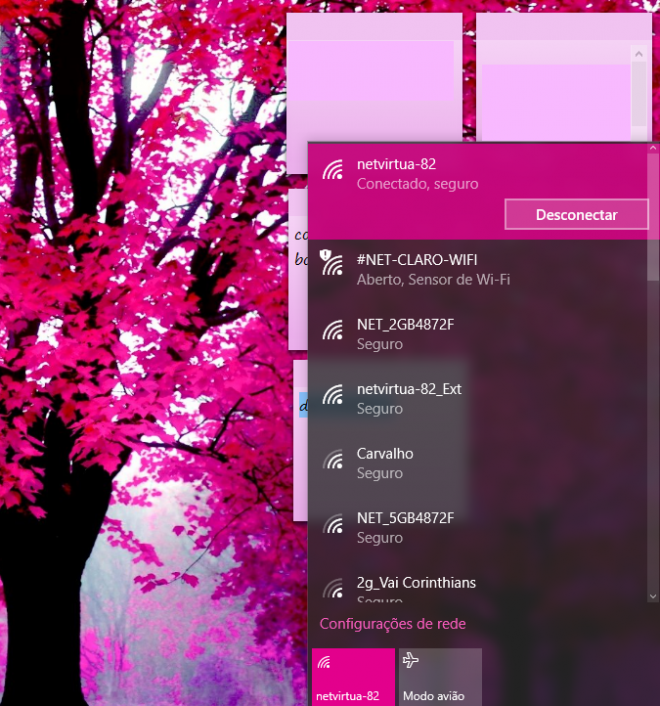The width and height of the screenshot is (660, 706).
Task: Click Wi-Fi signal icon of netvirtua-82 connected entry
Action: tap(333, 170)
